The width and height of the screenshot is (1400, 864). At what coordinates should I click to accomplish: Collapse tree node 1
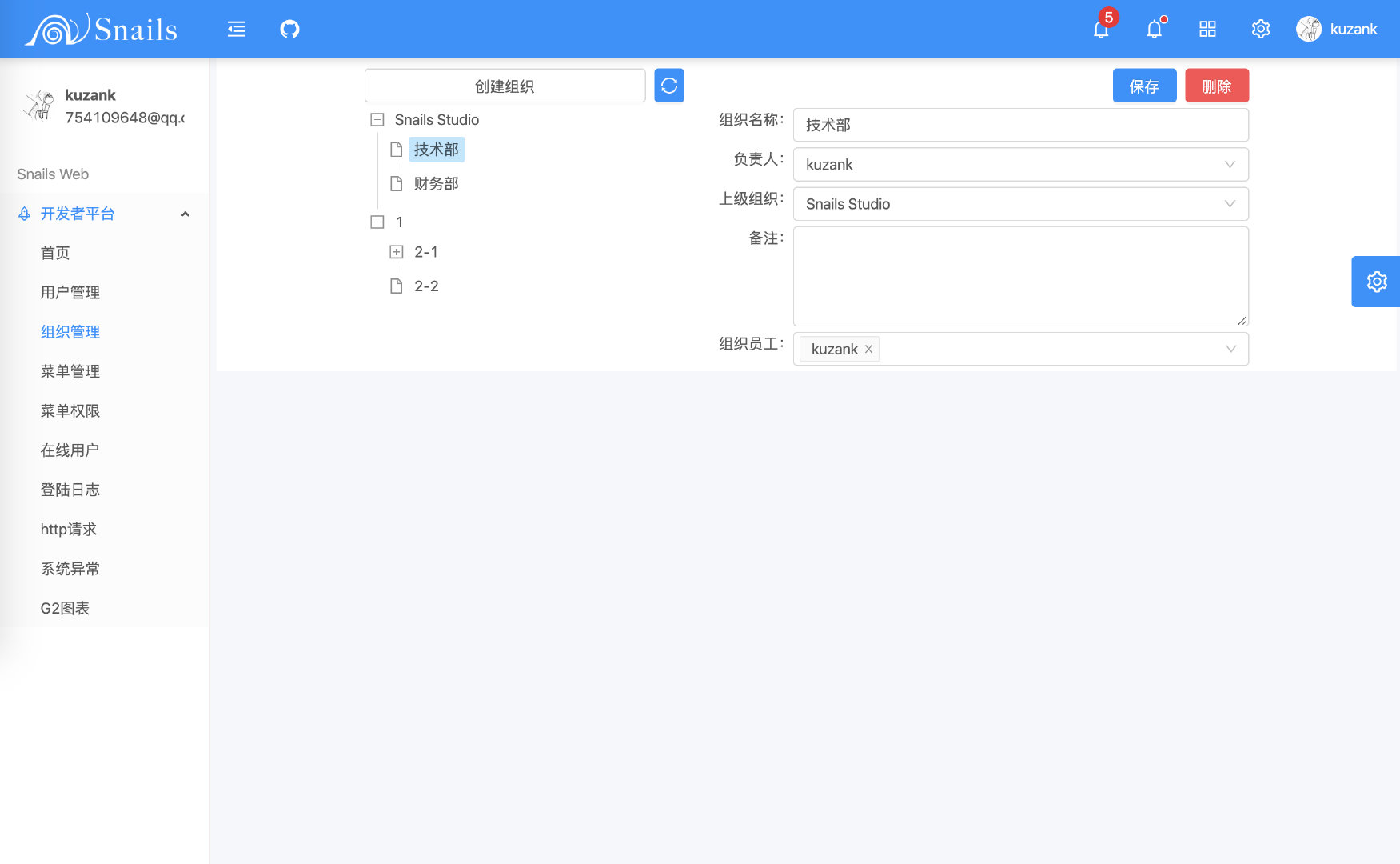[377, 222]
